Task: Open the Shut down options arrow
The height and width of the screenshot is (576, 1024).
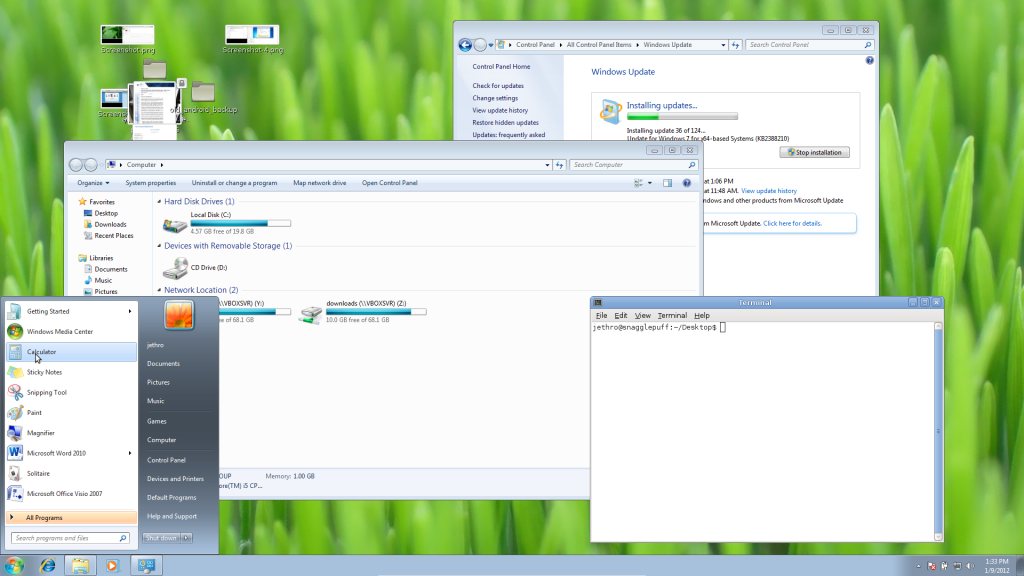Action: (186, 538)
